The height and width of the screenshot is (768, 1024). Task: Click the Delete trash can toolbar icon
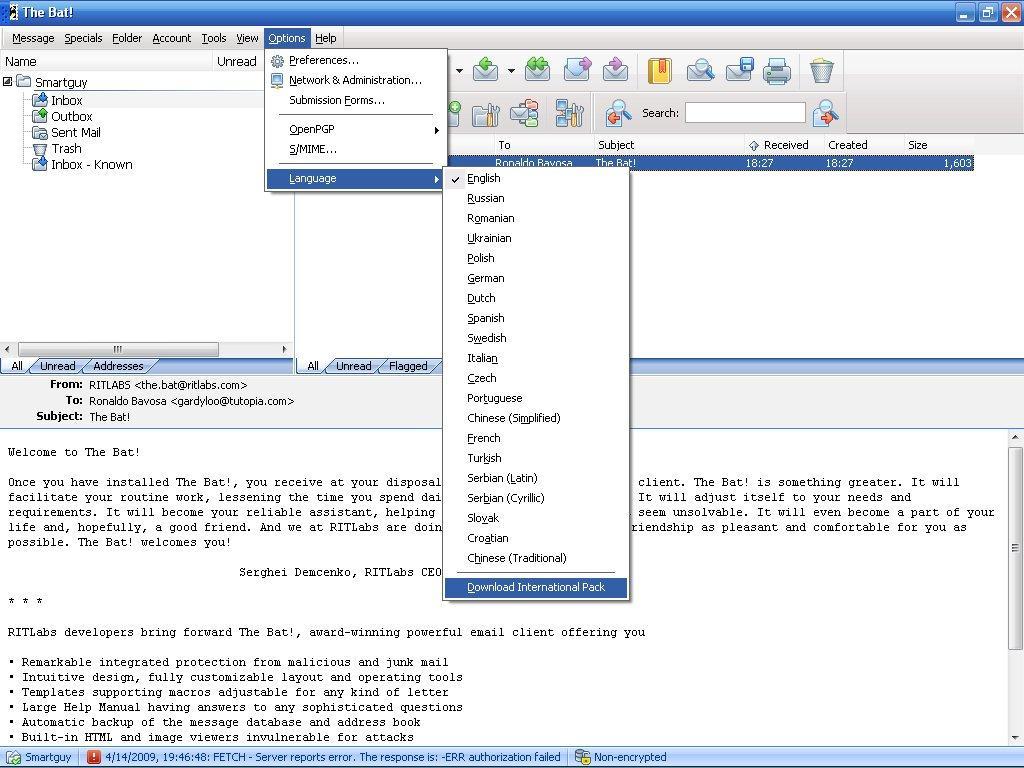coord(821,71)
